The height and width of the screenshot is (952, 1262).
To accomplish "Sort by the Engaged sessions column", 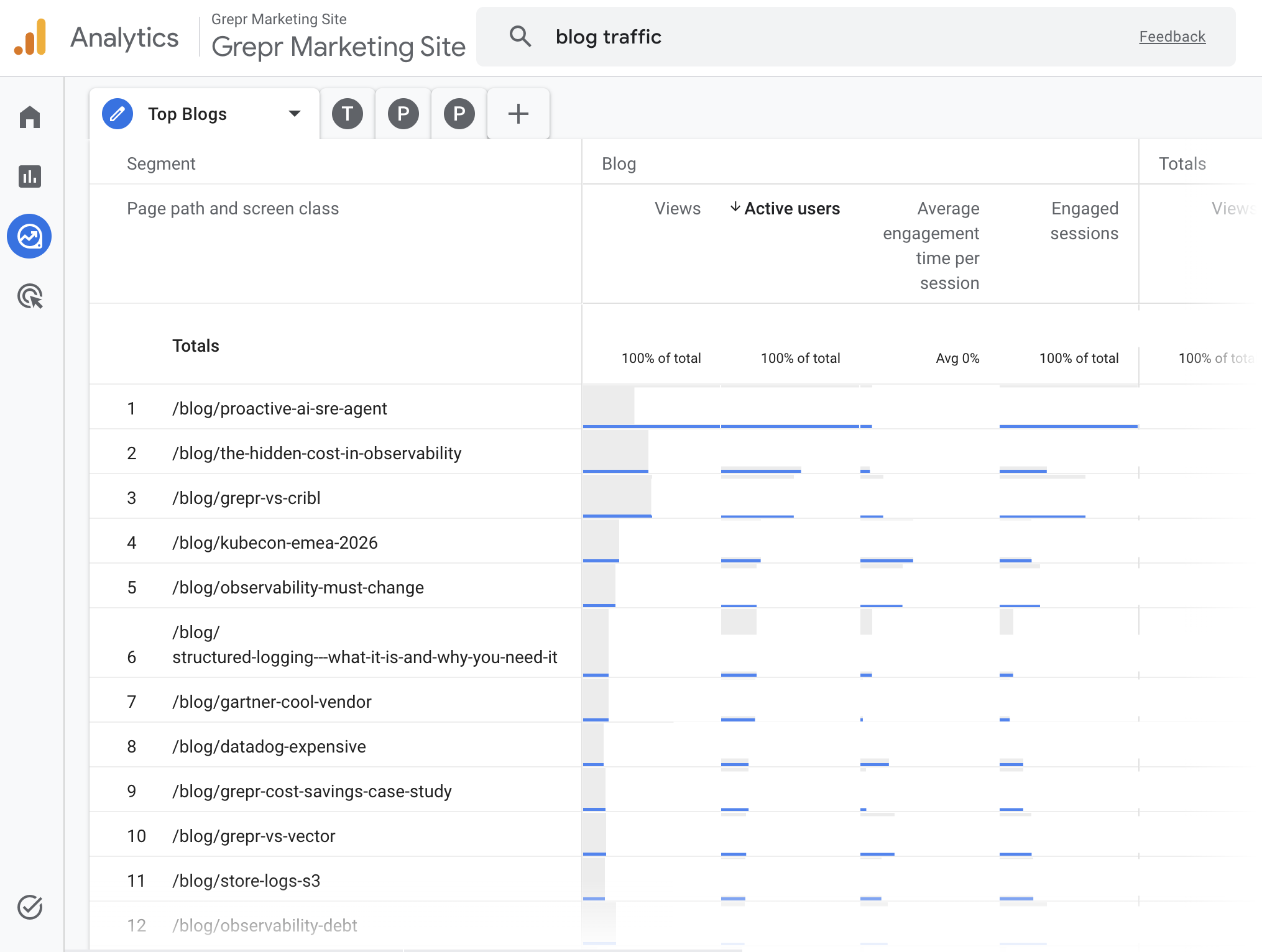I will [1084, 221].
